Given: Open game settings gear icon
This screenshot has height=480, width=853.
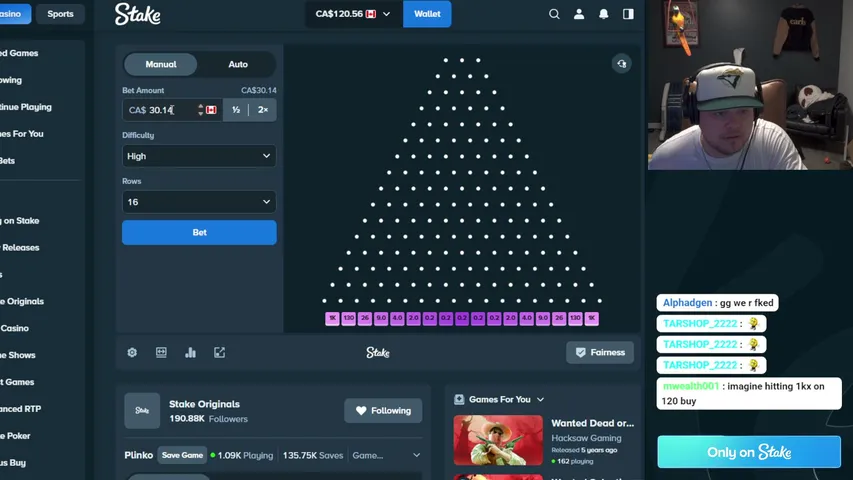Looking at the screenshot, I should click(132, 353).
